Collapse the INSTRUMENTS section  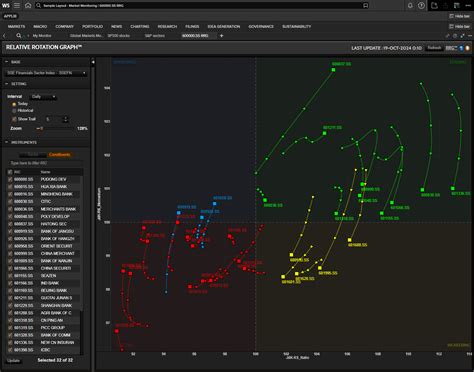pos(6,142)
